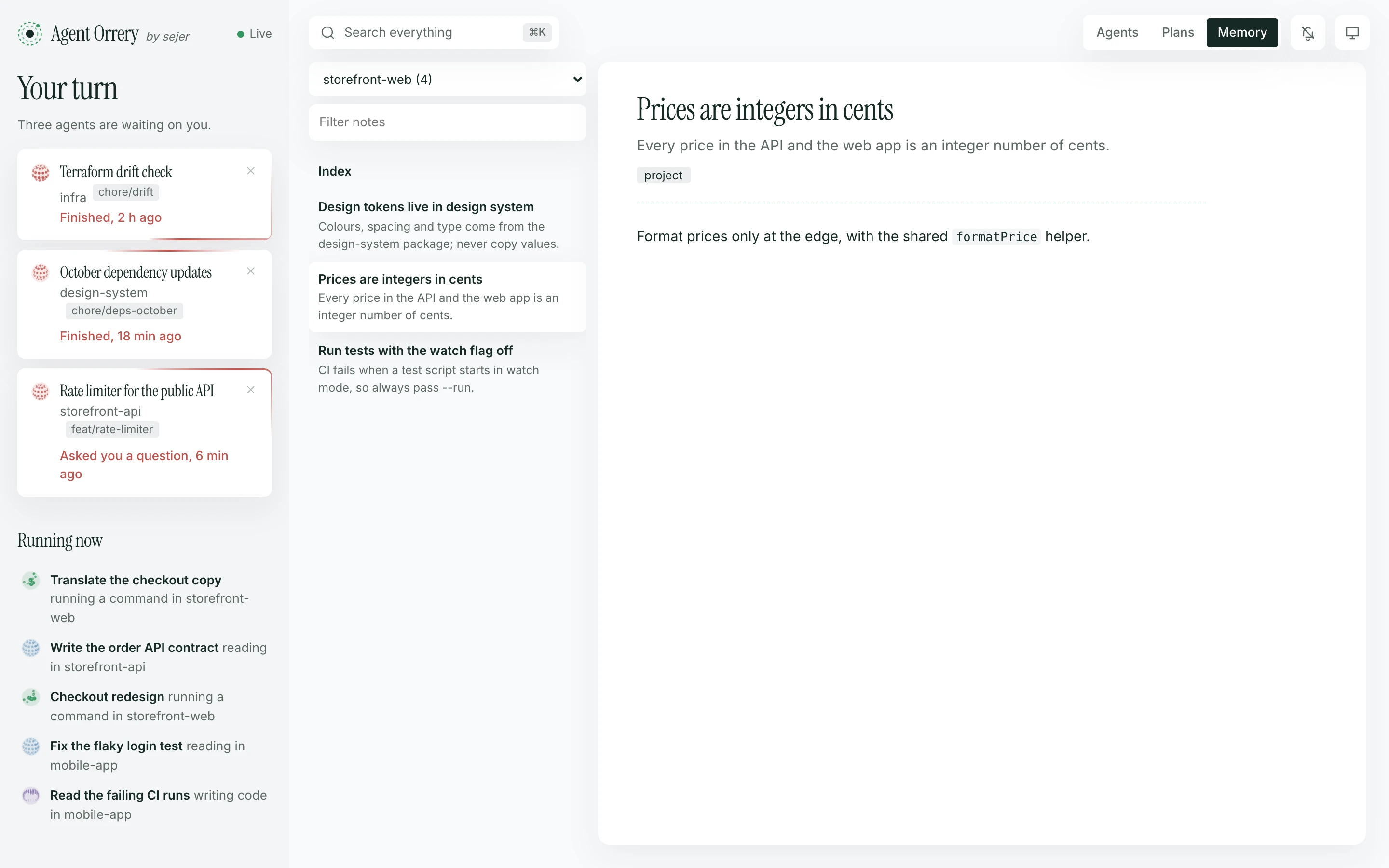The image size is (1389, 868).
Task: Click the Read the failing CI runs icon
Action: [31, 796]
